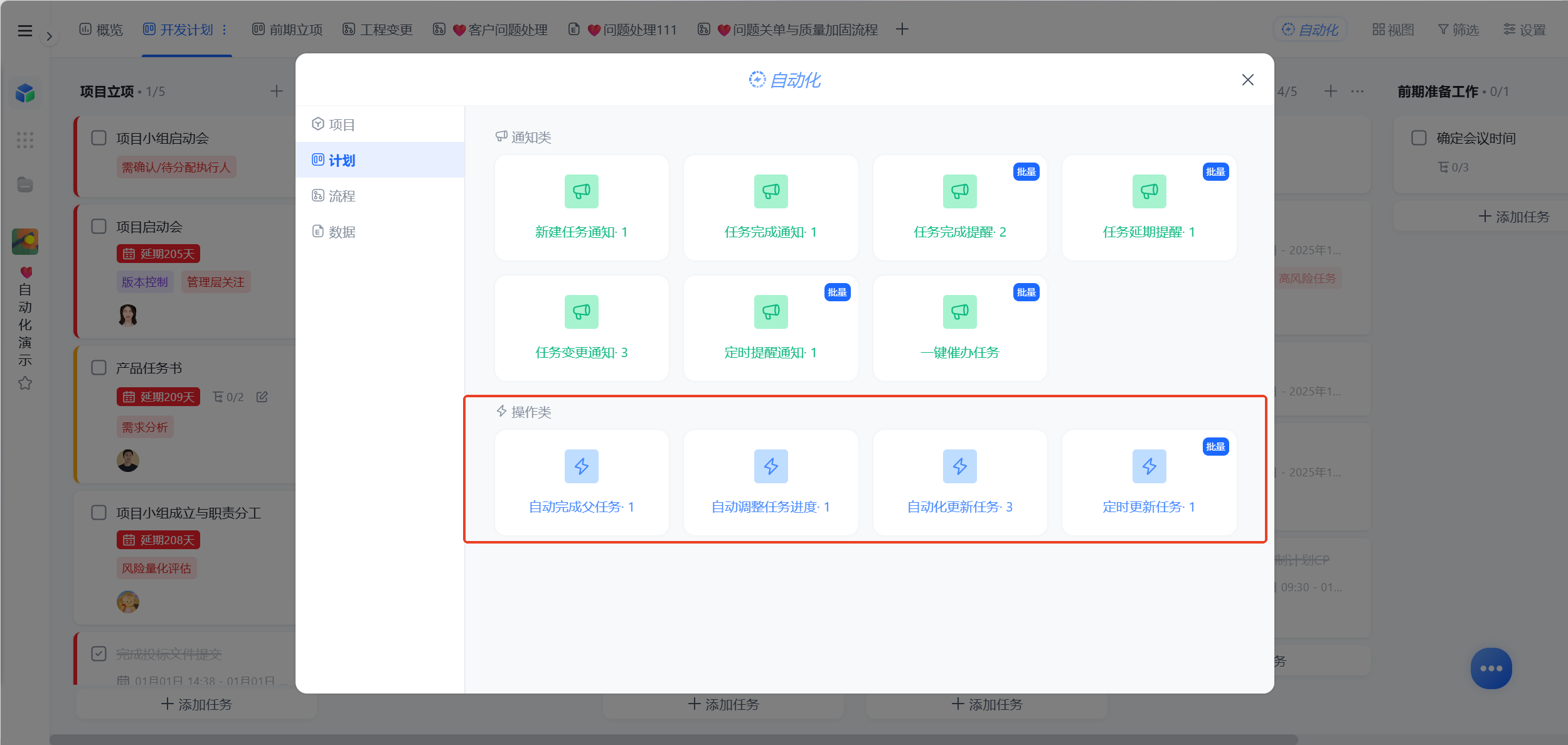This screenshot has height=745, width=1568.
Task: Open the folder icon in left sidebar
Action: pos(25,185)
